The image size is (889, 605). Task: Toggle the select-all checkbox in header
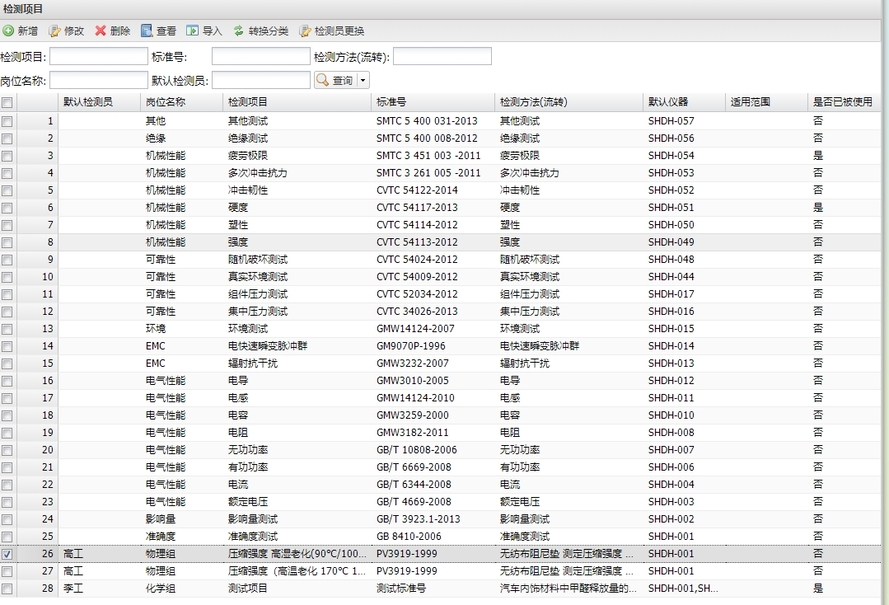click(7, 102)
